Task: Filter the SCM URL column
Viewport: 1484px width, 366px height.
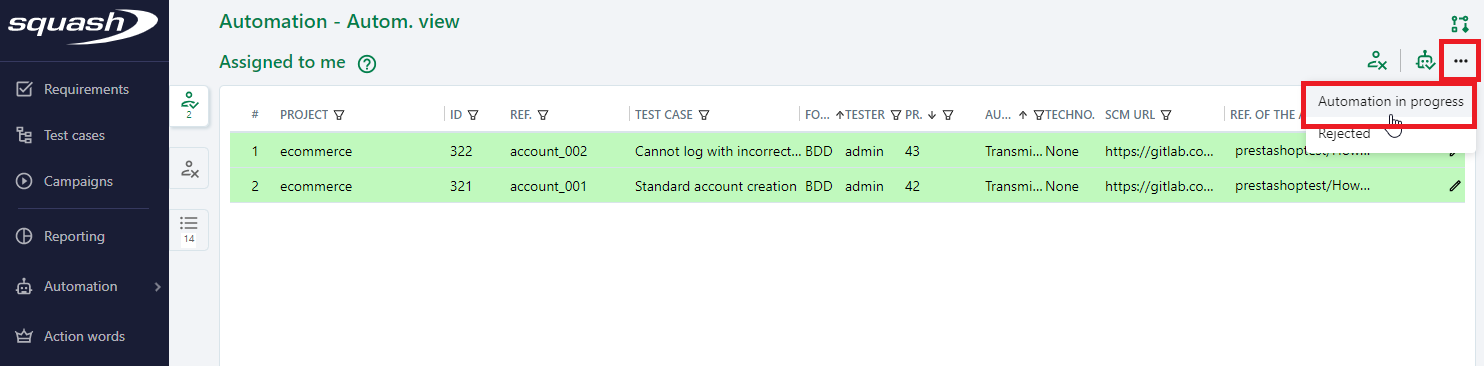Action: [1166, 115]
